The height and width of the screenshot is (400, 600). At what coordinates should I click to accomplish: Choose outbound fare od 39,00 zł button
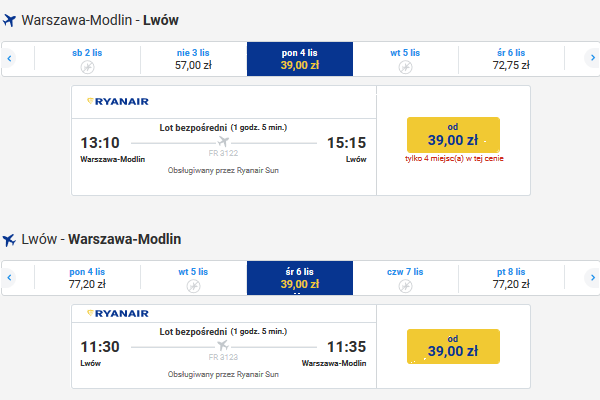453,135
